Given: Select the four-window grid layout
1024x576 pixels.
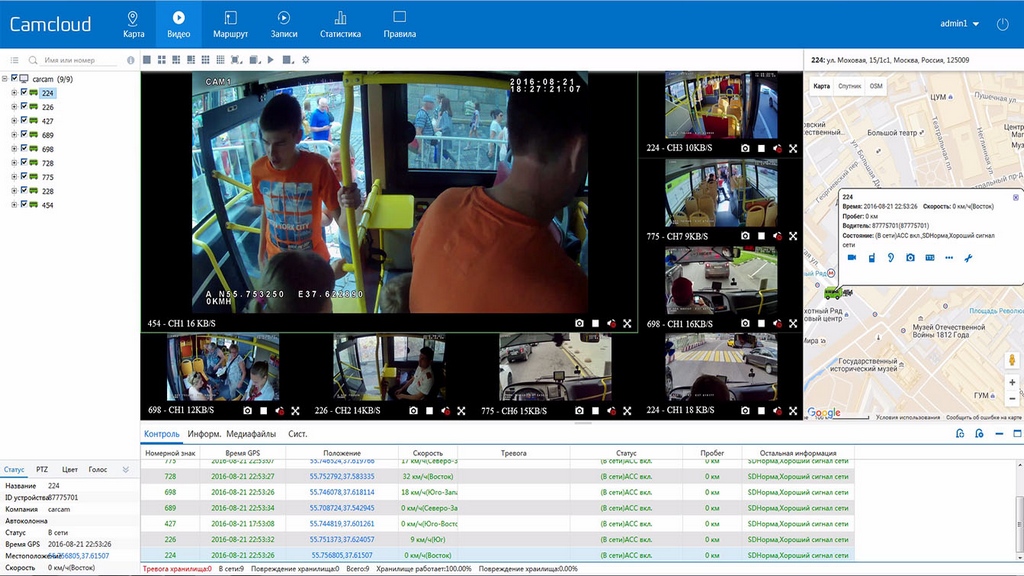Looking at the screenshot, I should pyautogui.click(x=161, y=60).
